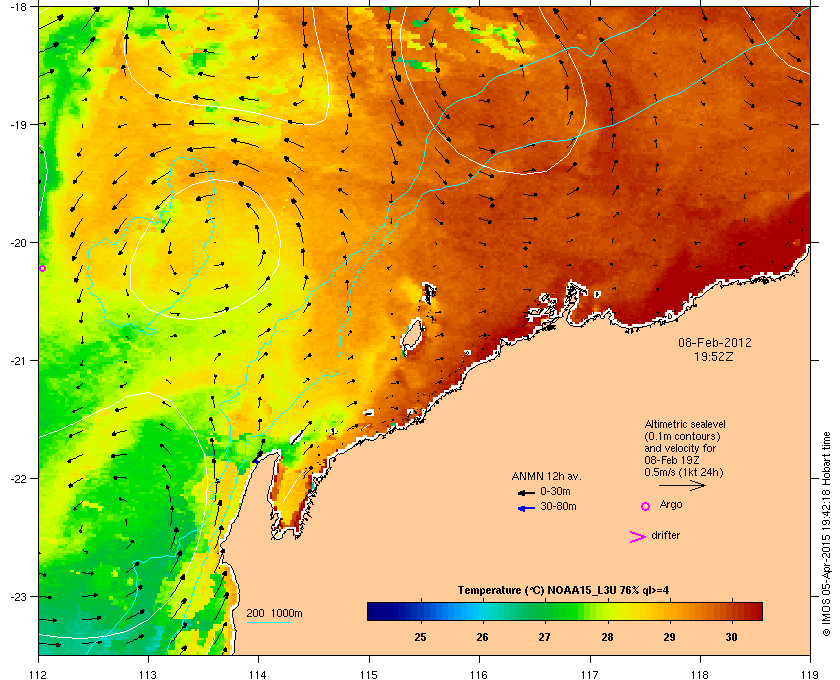Click the 119 longitude axis label
840x680 pixels.
coord(810,675)
